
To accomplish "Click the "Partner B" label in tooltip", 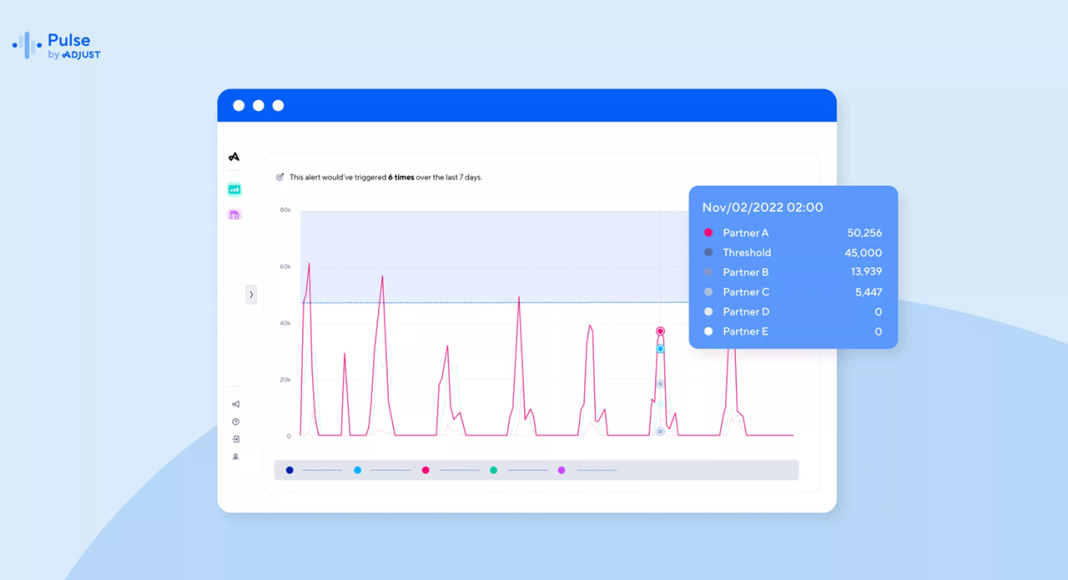I will 746,272.
